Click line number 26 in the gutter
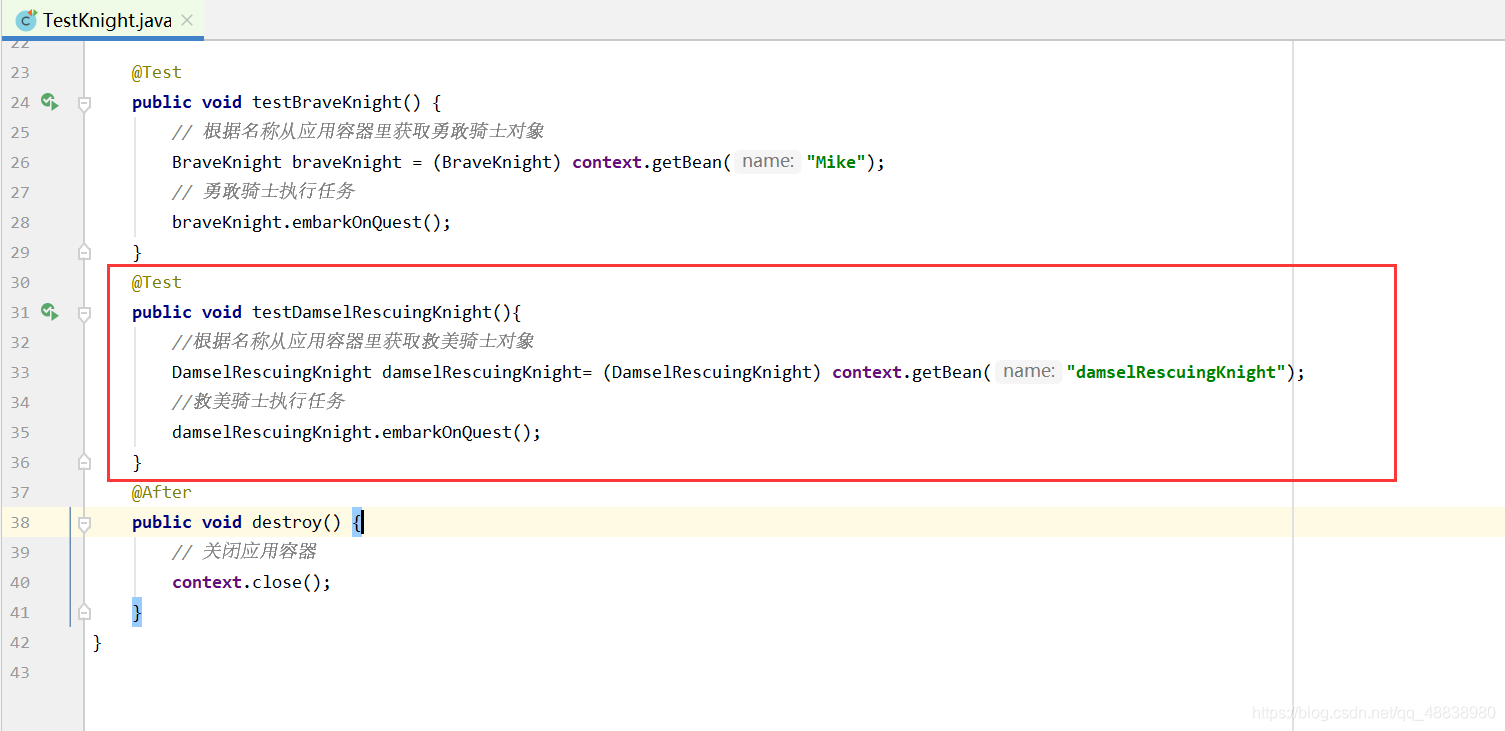The height and width of the screenshot is (731, 1505). (x=20, y=162)
